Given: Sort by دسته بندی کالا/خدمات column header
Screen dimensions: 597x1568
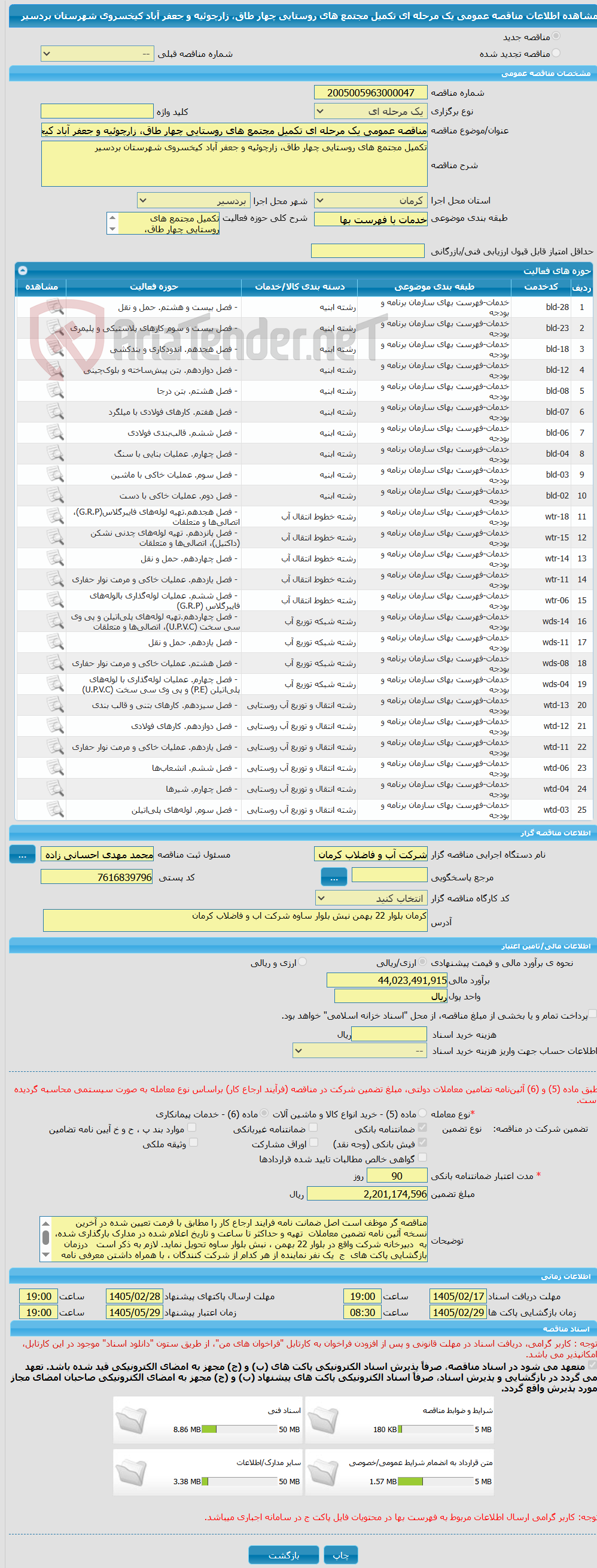Looking at the screenshot, I should coord(300,287).
